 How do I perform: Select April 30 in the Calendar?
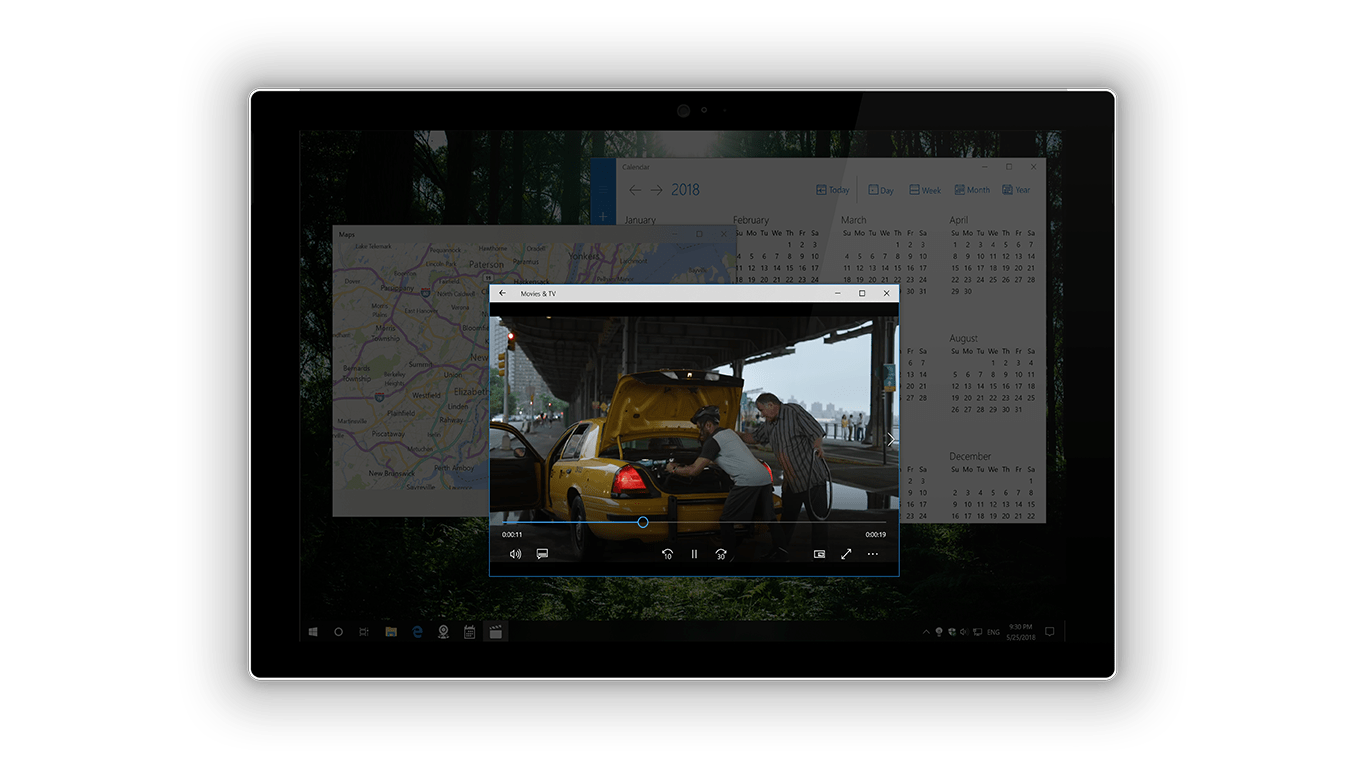(x=968, y=292)
